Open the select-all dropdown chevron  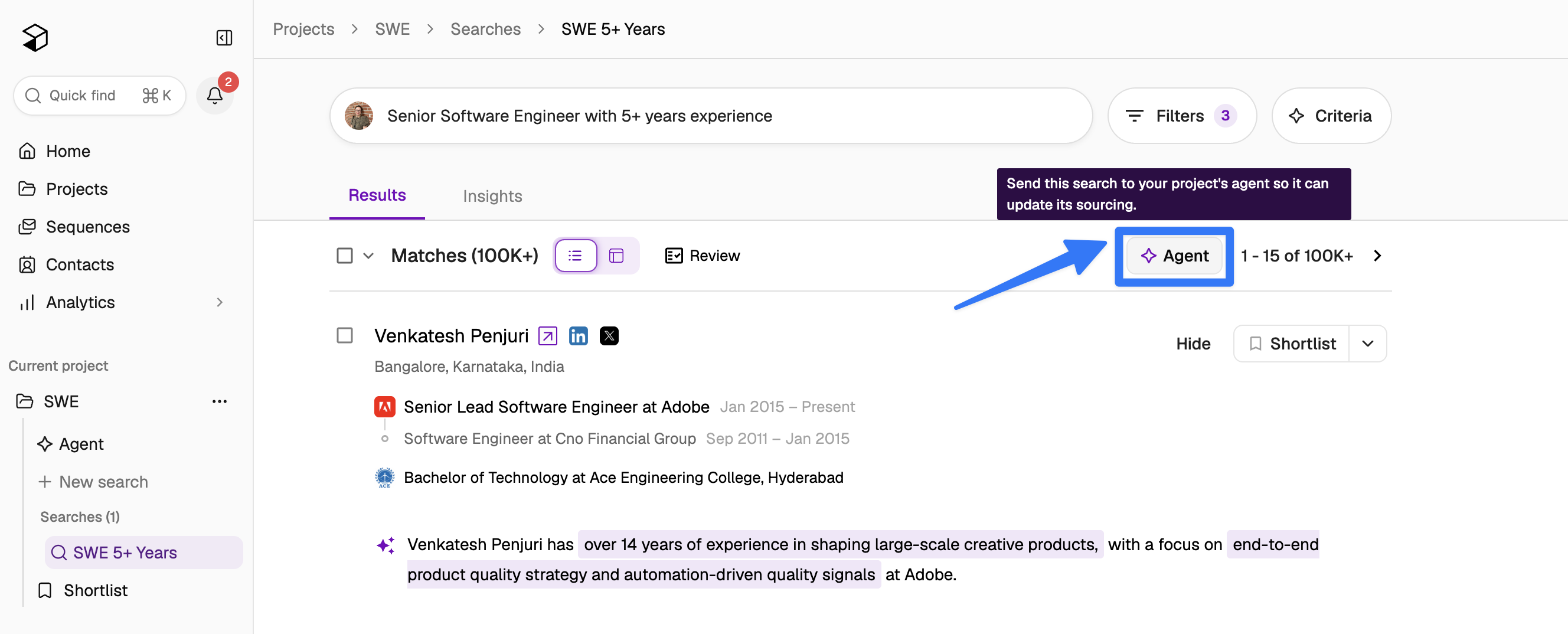click(368, 256)
